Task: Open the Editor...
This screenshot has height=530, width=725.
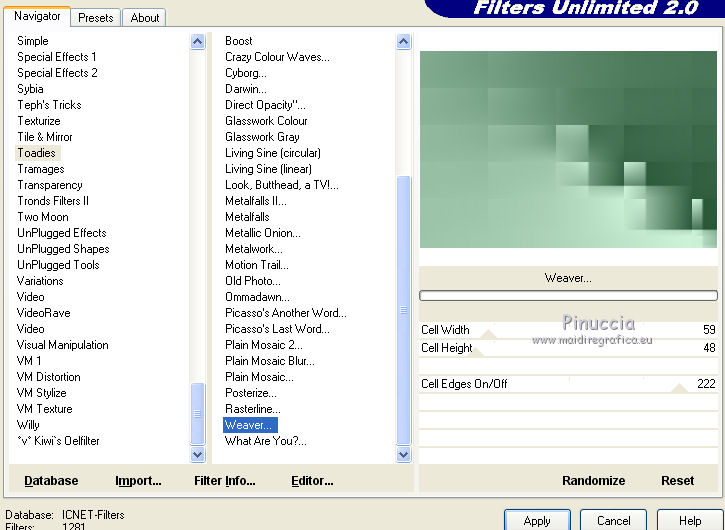Action: [312, 481]
